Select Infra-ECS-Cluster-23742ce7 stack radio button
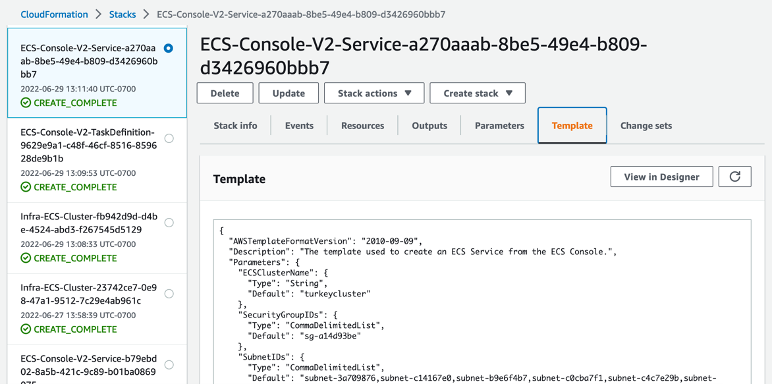 [169, 293]
